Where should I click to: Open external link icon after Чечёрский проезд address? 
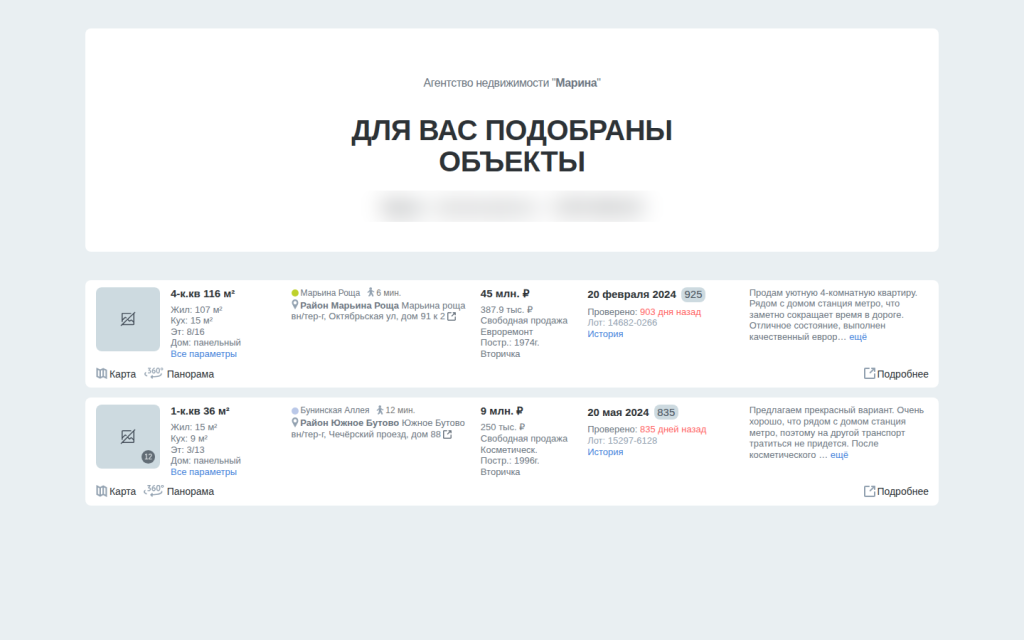447,434
